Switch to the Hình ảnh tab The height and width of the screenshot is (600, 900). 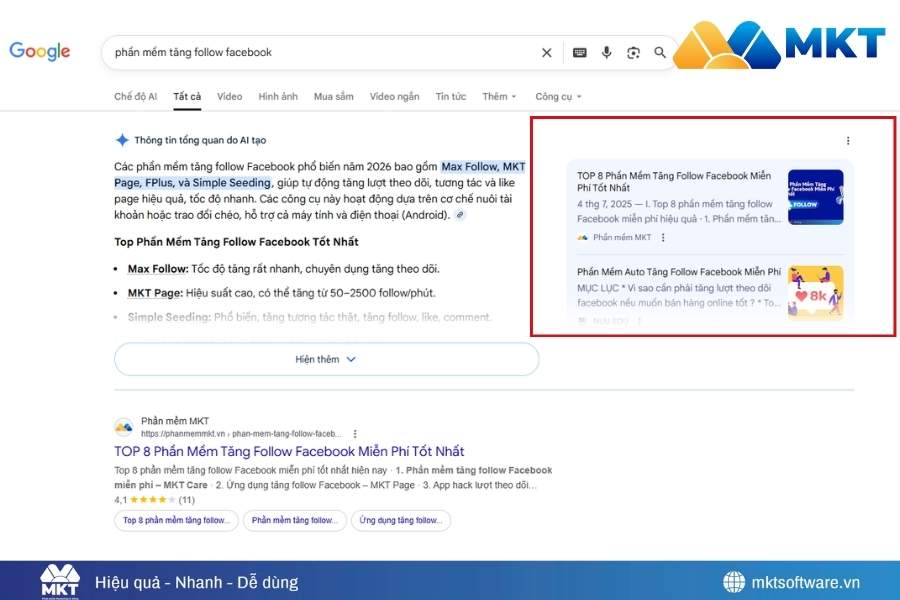[278, 96]
